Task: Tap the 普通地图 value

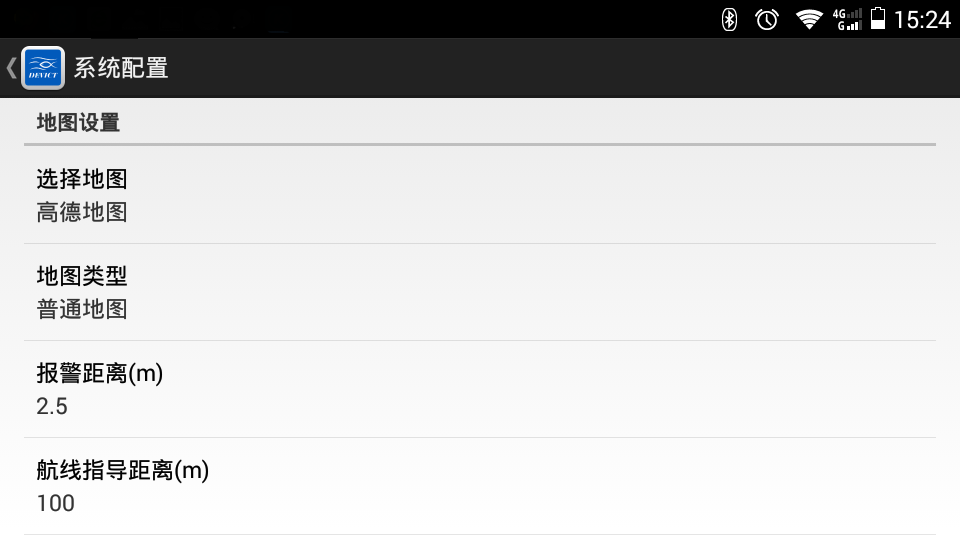Action: point(81,309)
